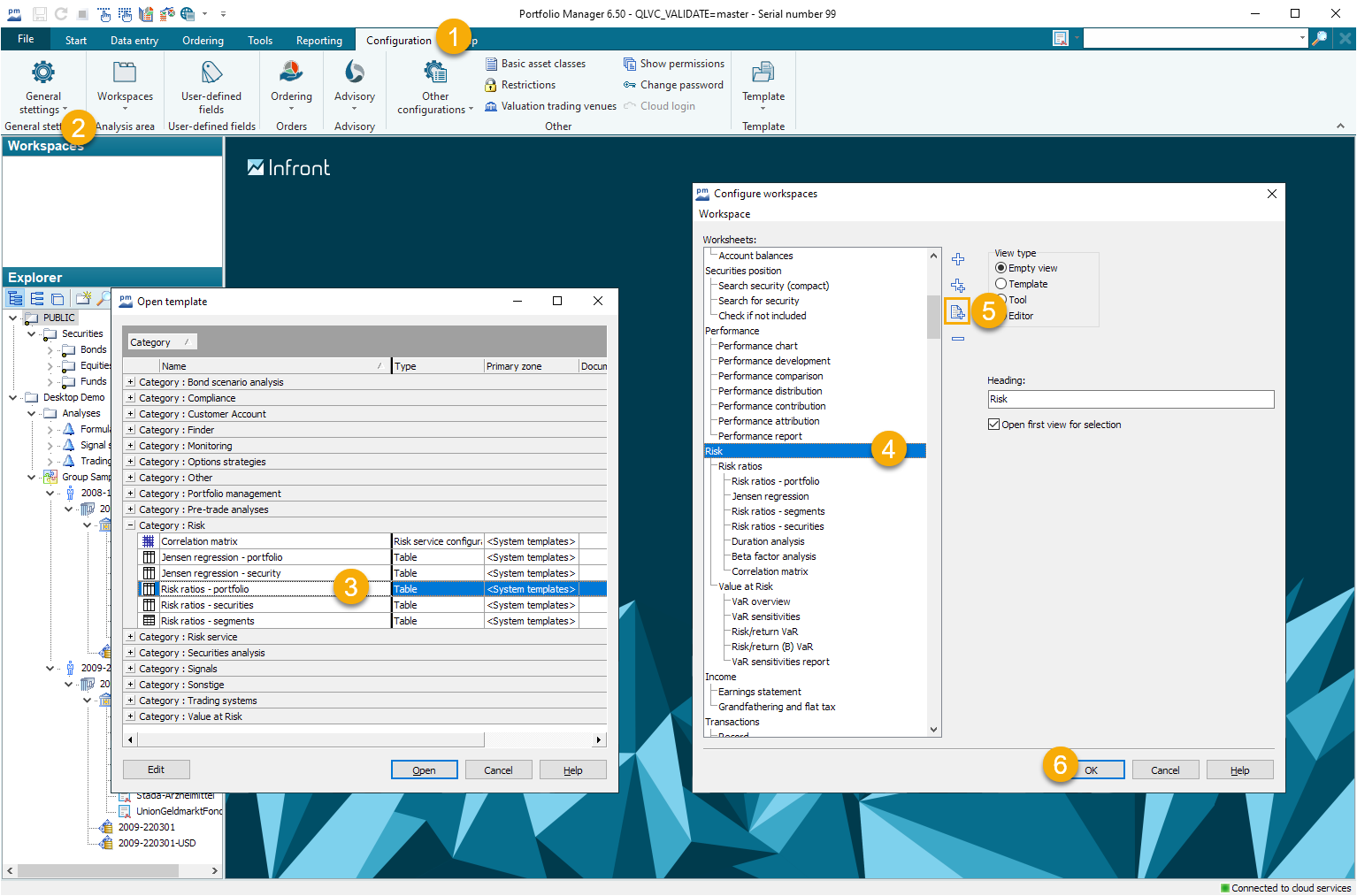Expand Category : Value at Risk group
The image size is (1357, 896).
[x=131, y=716]
